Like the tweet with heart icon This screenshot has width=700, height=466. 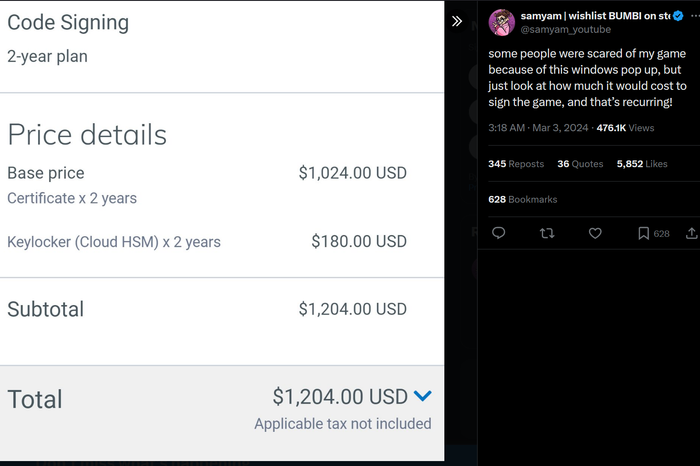595,233
